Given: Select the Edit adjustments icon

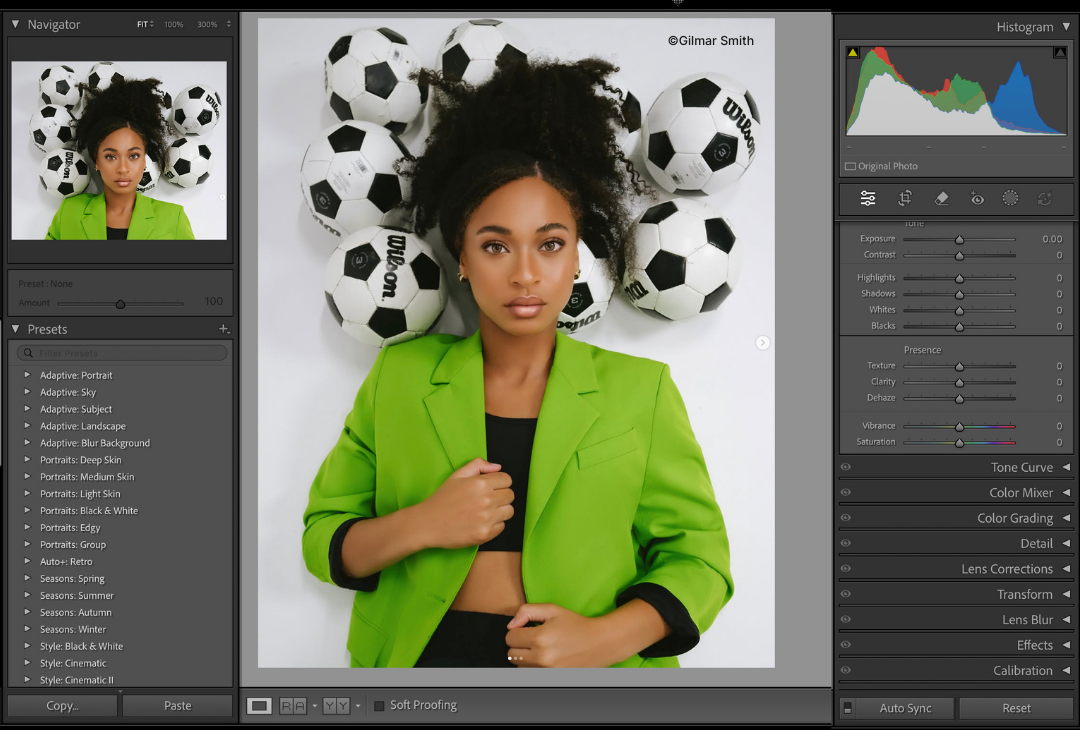Looking at the screenshot, I should pyautogui.click(x=867, y=198).
